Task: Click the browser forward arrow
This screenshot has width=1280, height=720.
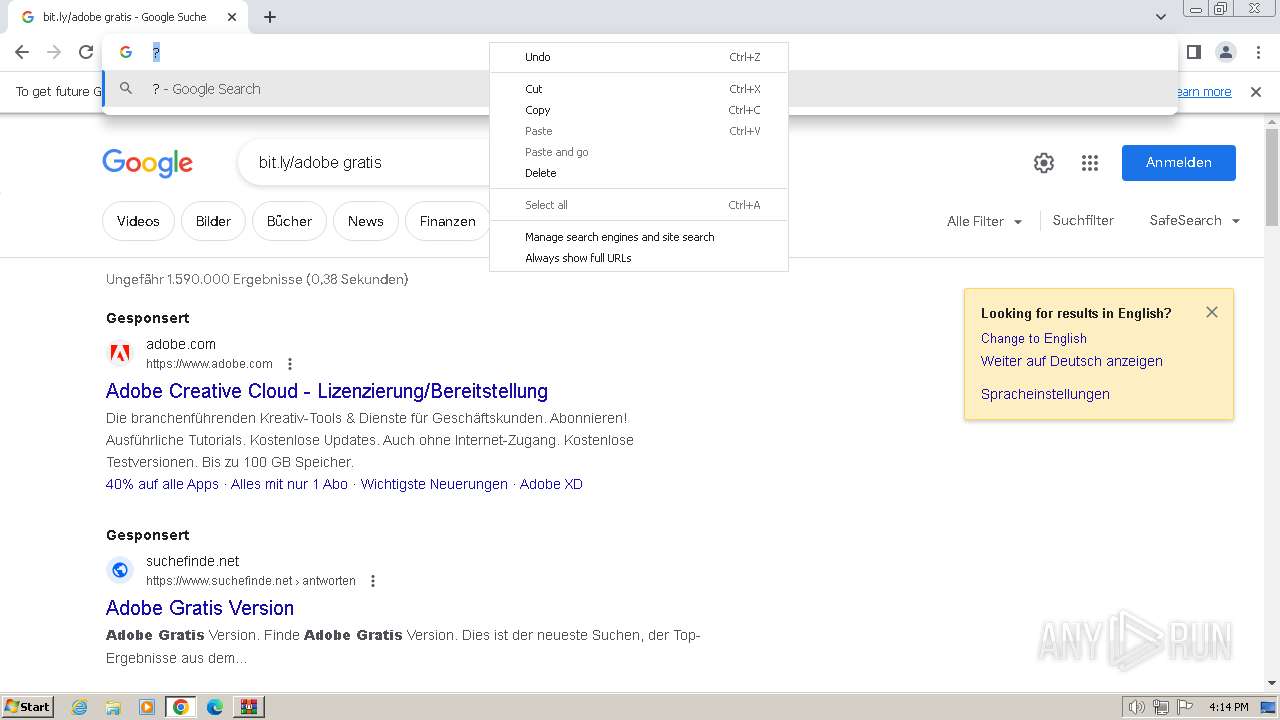Action: click(x=54, y=52)
